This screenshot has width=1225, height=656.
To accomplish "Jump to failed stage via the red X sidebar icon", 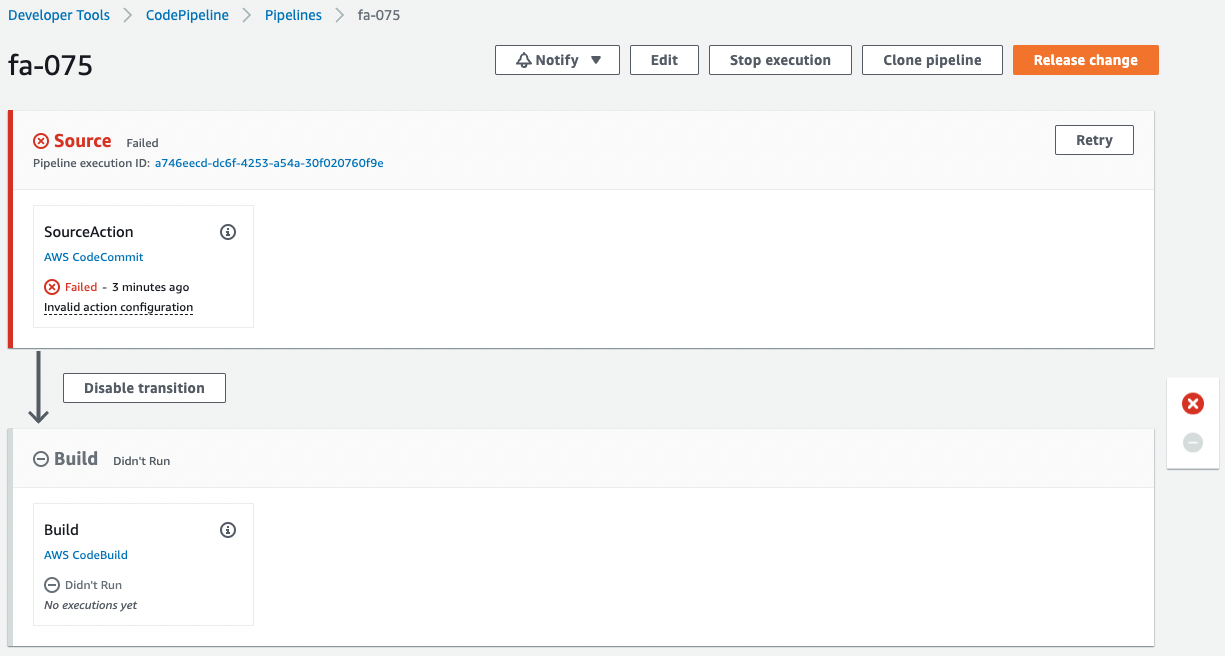I will coord(1192,404).
